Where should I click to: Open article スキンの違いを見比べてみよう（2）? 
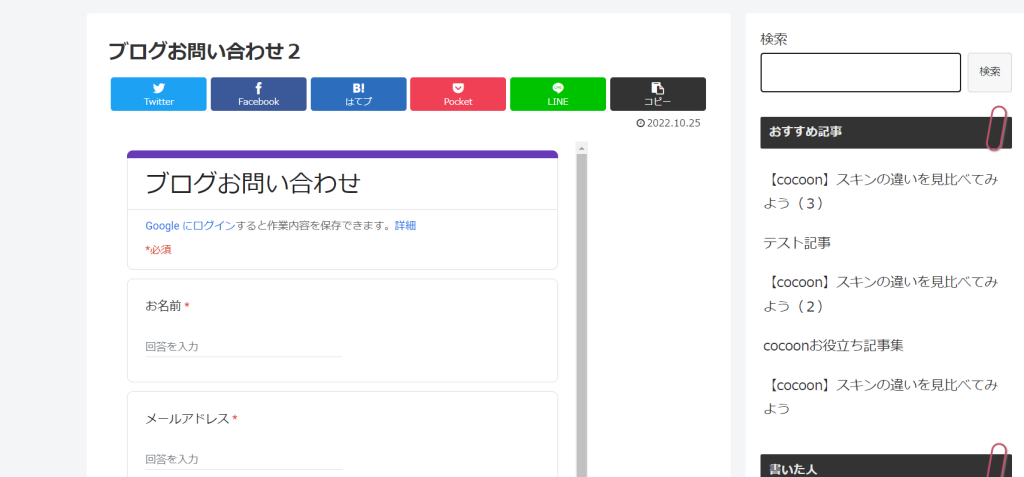click(880, 293)
